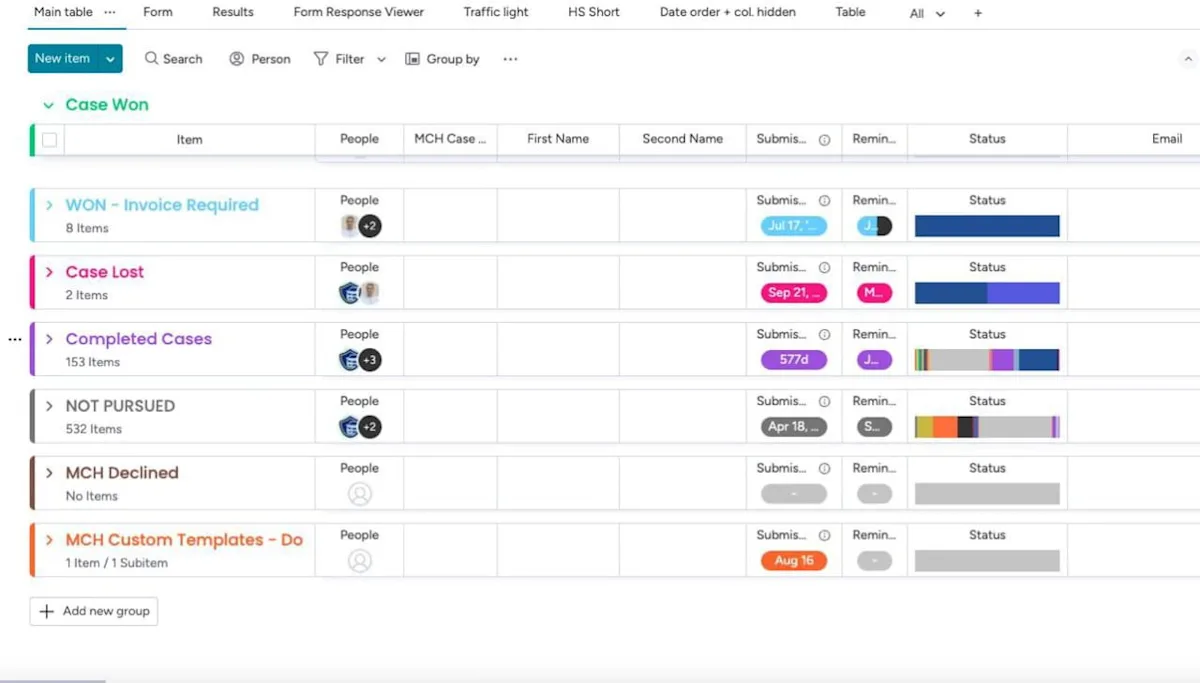Viewport: 1200px width, 683px height.
Task: Switch to Form tab
Action: (158, 12)
